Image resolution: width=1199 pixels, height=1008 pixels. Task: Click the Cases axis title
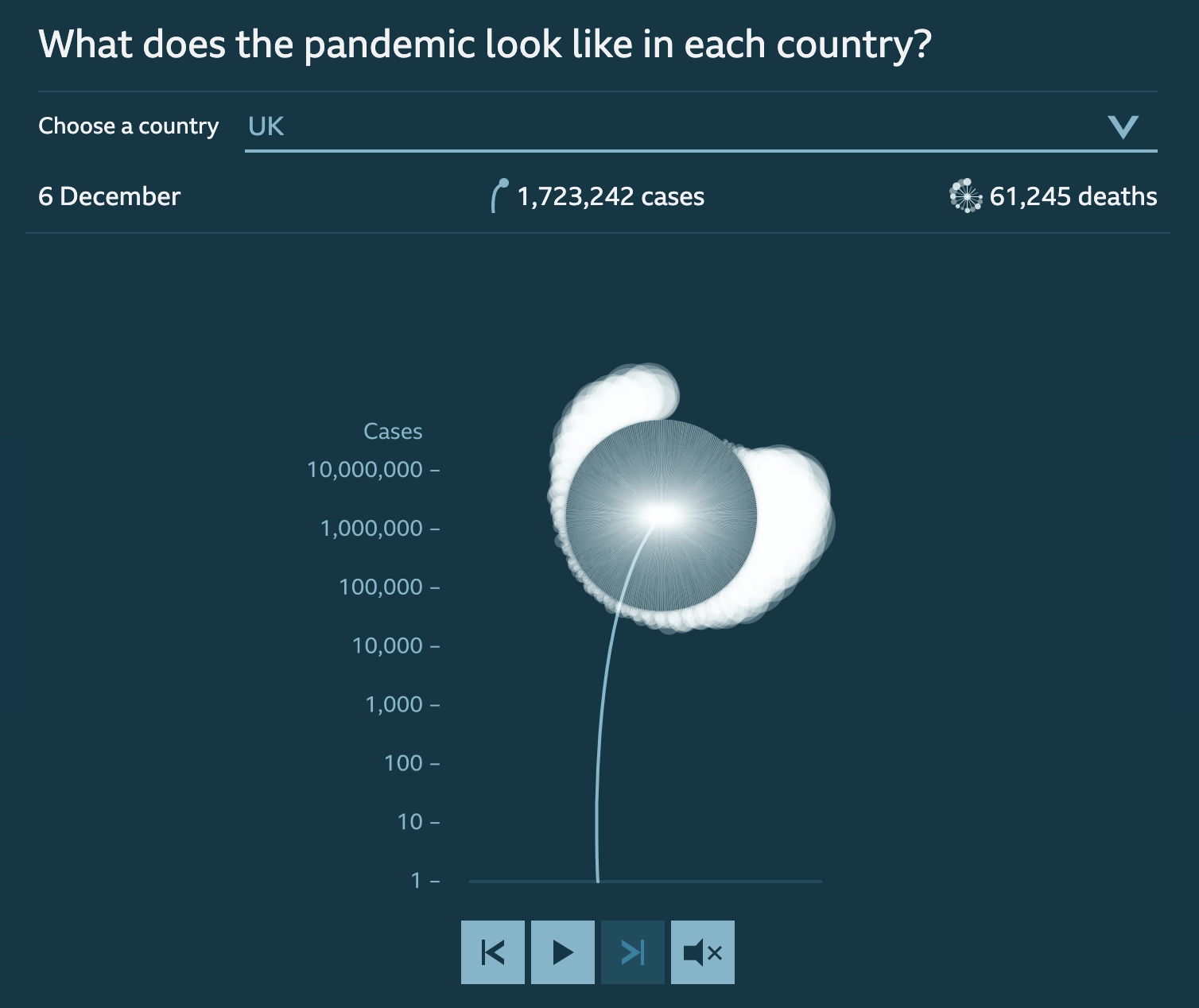point(393,432)
